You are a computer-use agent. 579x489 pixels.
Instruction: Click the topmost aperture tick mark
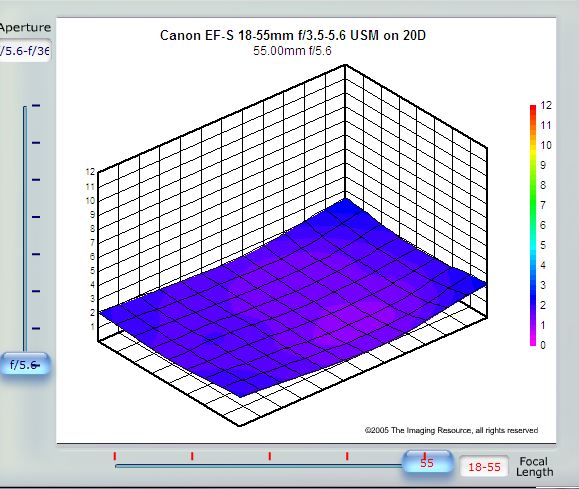pos(36,106)
